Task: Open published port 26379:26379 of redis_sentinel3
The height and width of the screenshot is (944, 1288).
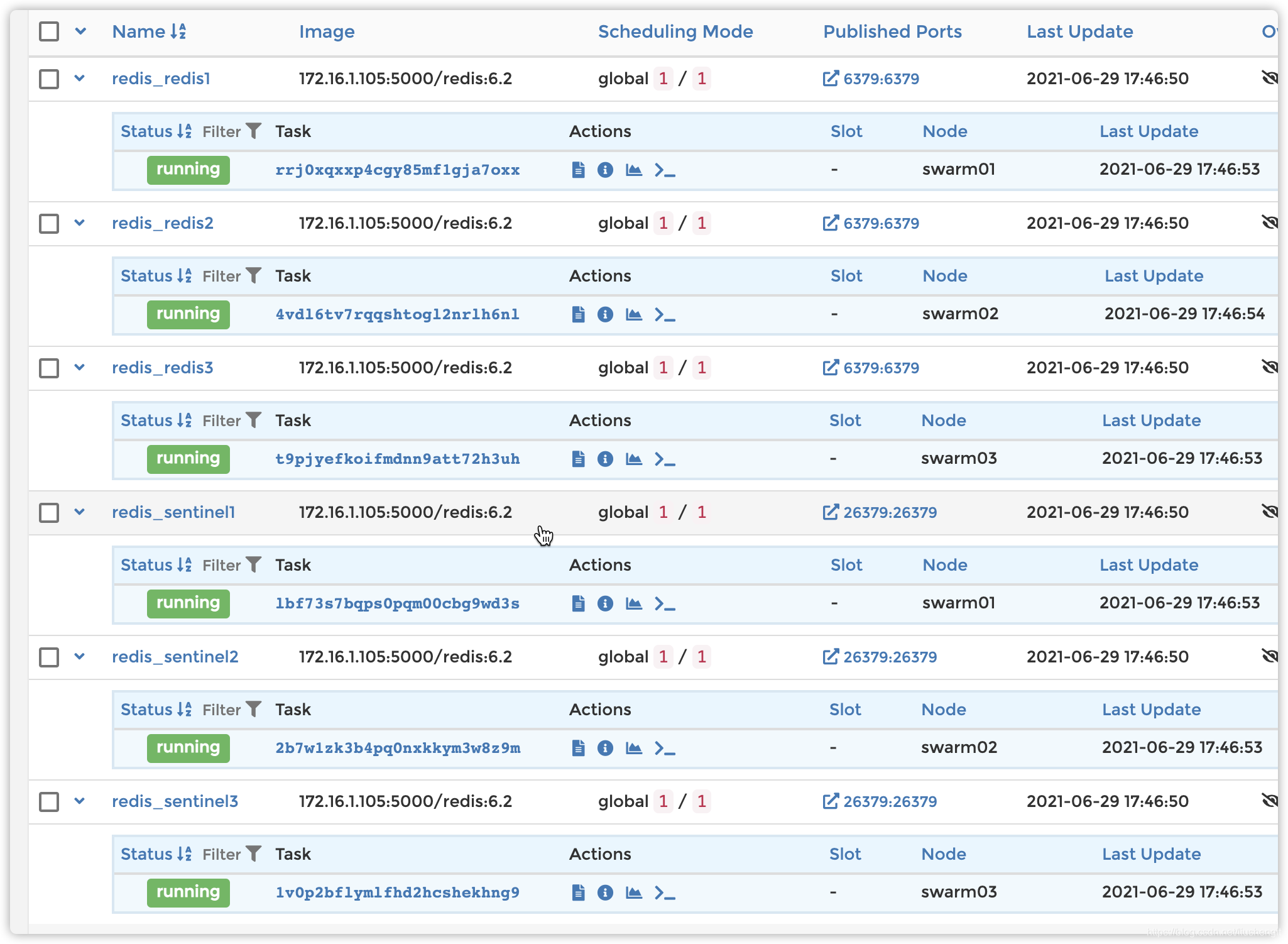Action: [x=880, y=801]
